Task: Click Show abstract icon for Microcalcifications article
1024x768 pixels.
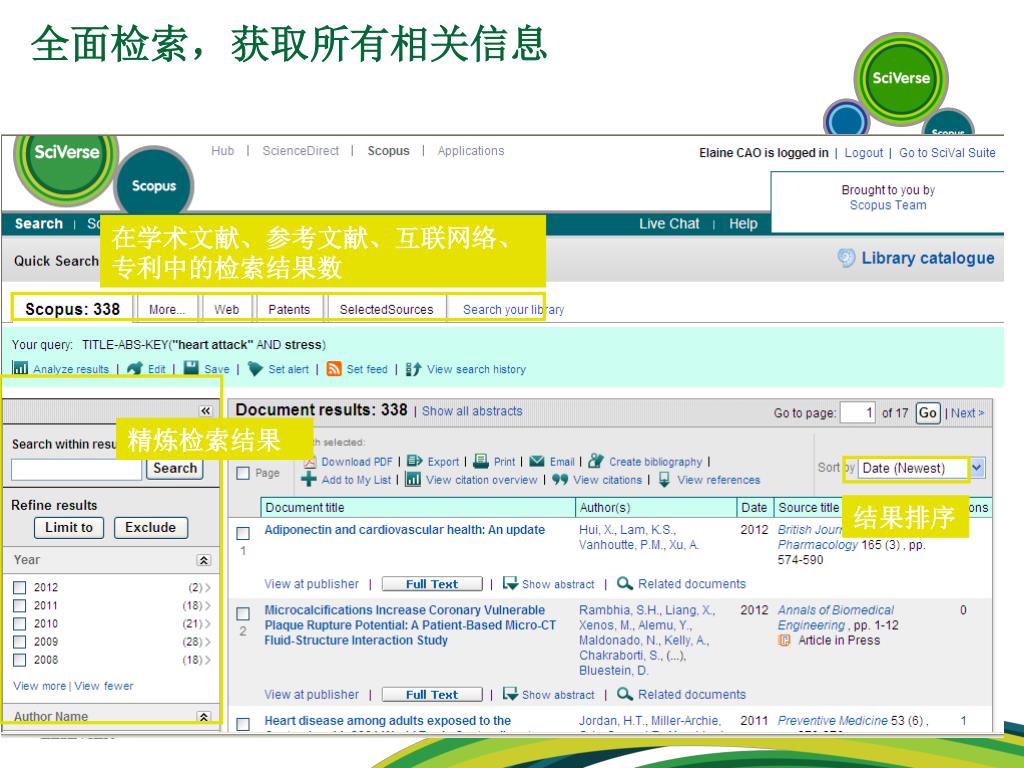Action: (x=510, y=694)
